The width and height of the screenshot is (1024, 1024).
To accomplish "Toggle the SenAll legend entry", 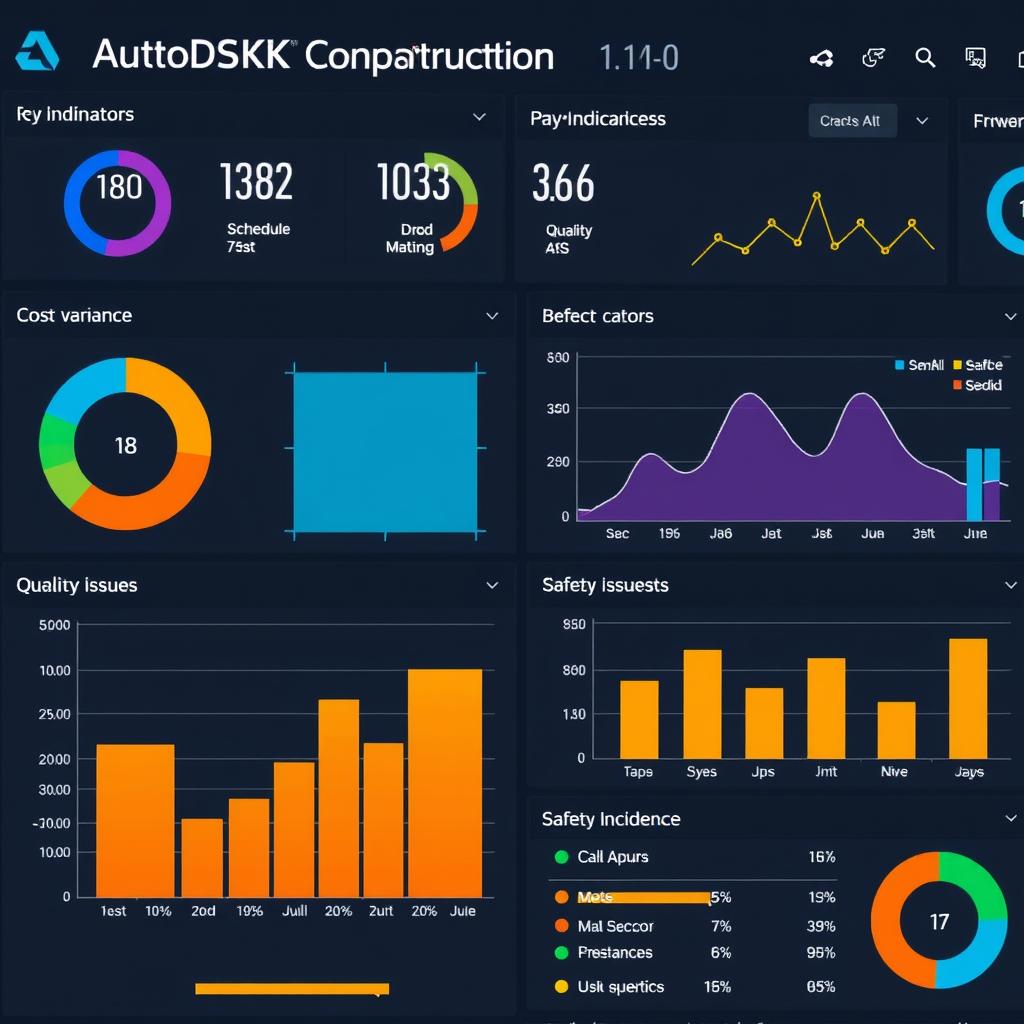I will click(x=920, y=365).
